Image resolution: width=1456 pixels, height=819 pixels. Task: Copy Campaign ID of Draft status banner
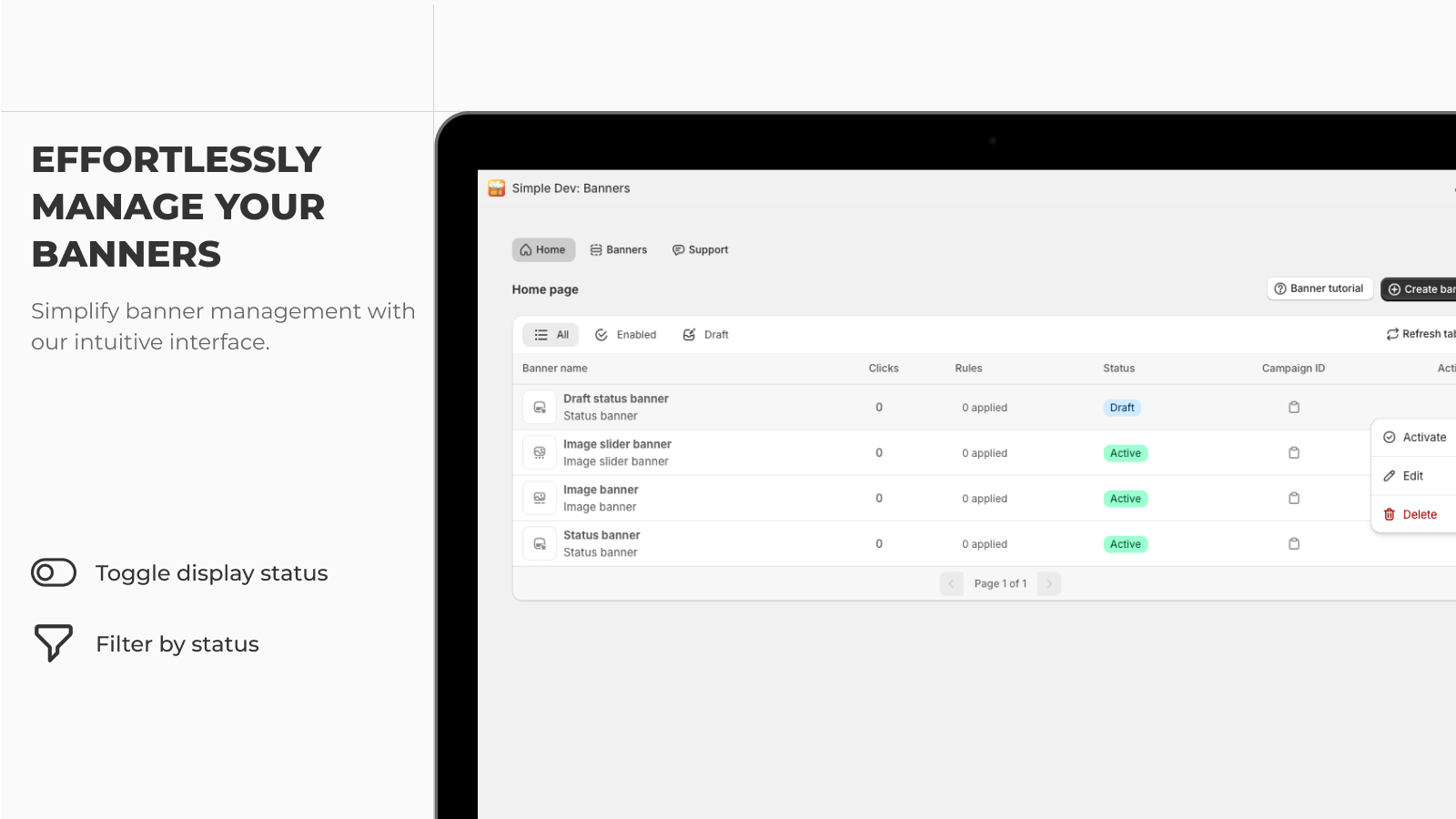(x=1293, y=408)
